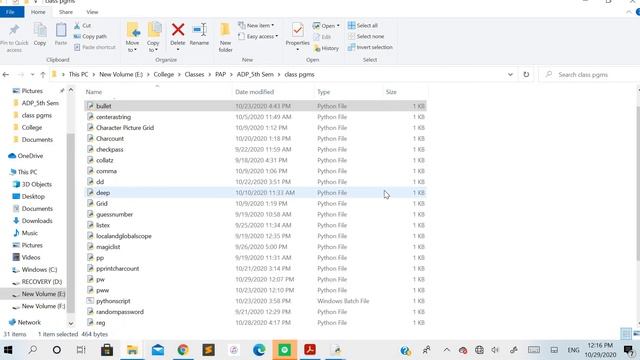This screenshot has width=640, height=360.
Task: Sort by Type column header
Action: [324, 92]
